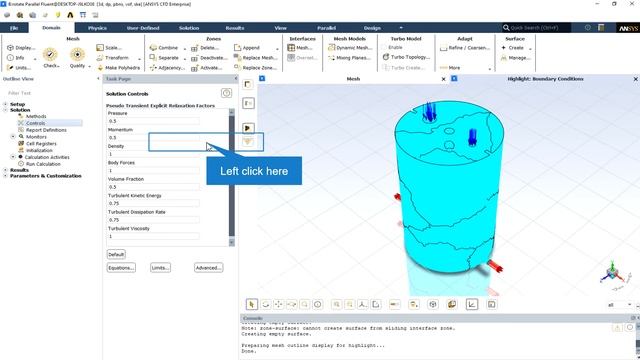The width and height of the screenshot is (640, 360).
Task: Expand Calculation Activities node
Action: [13, 157]
